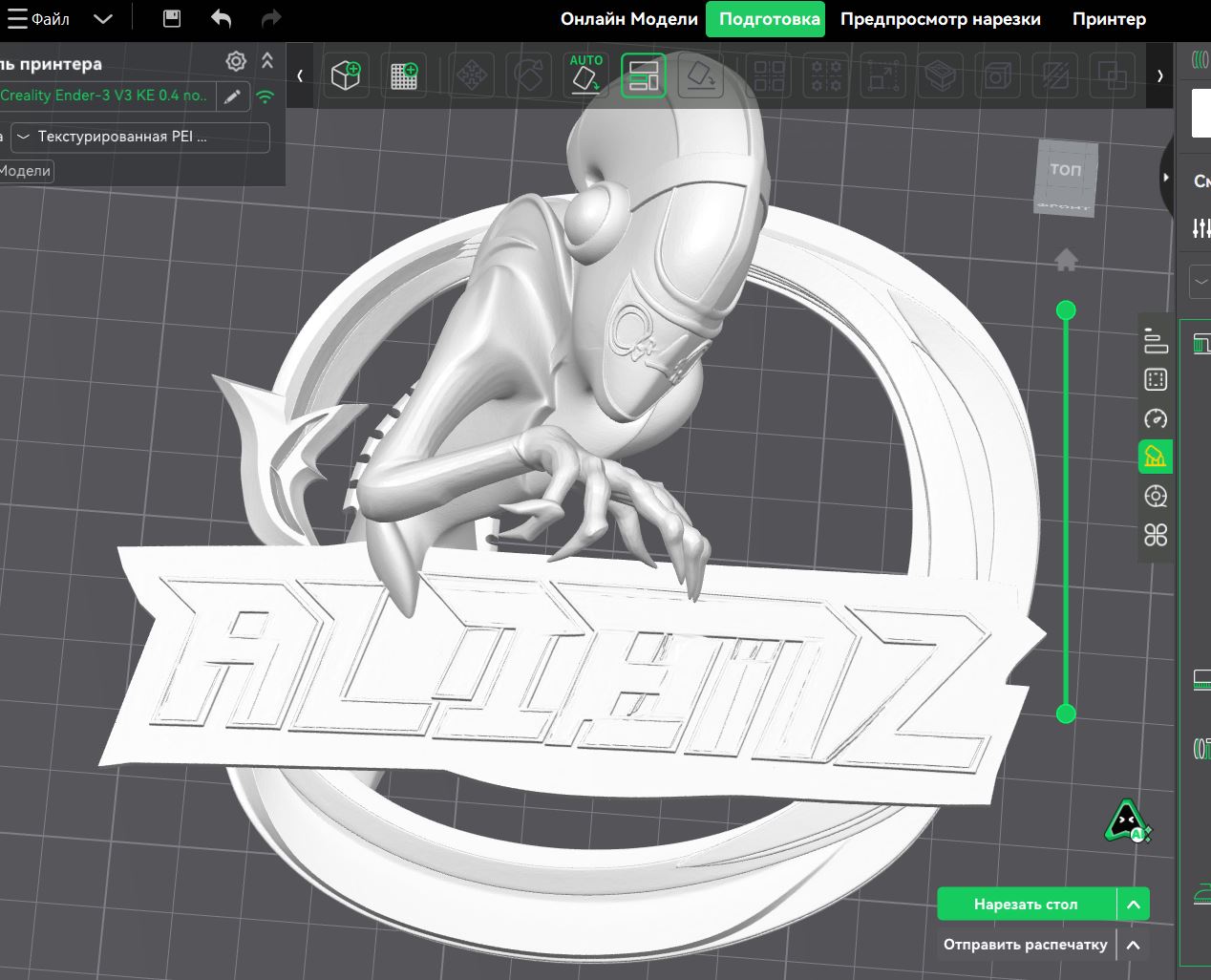Click the Нарезать стол button
1211x980 pixels.
click(1027, 904)
